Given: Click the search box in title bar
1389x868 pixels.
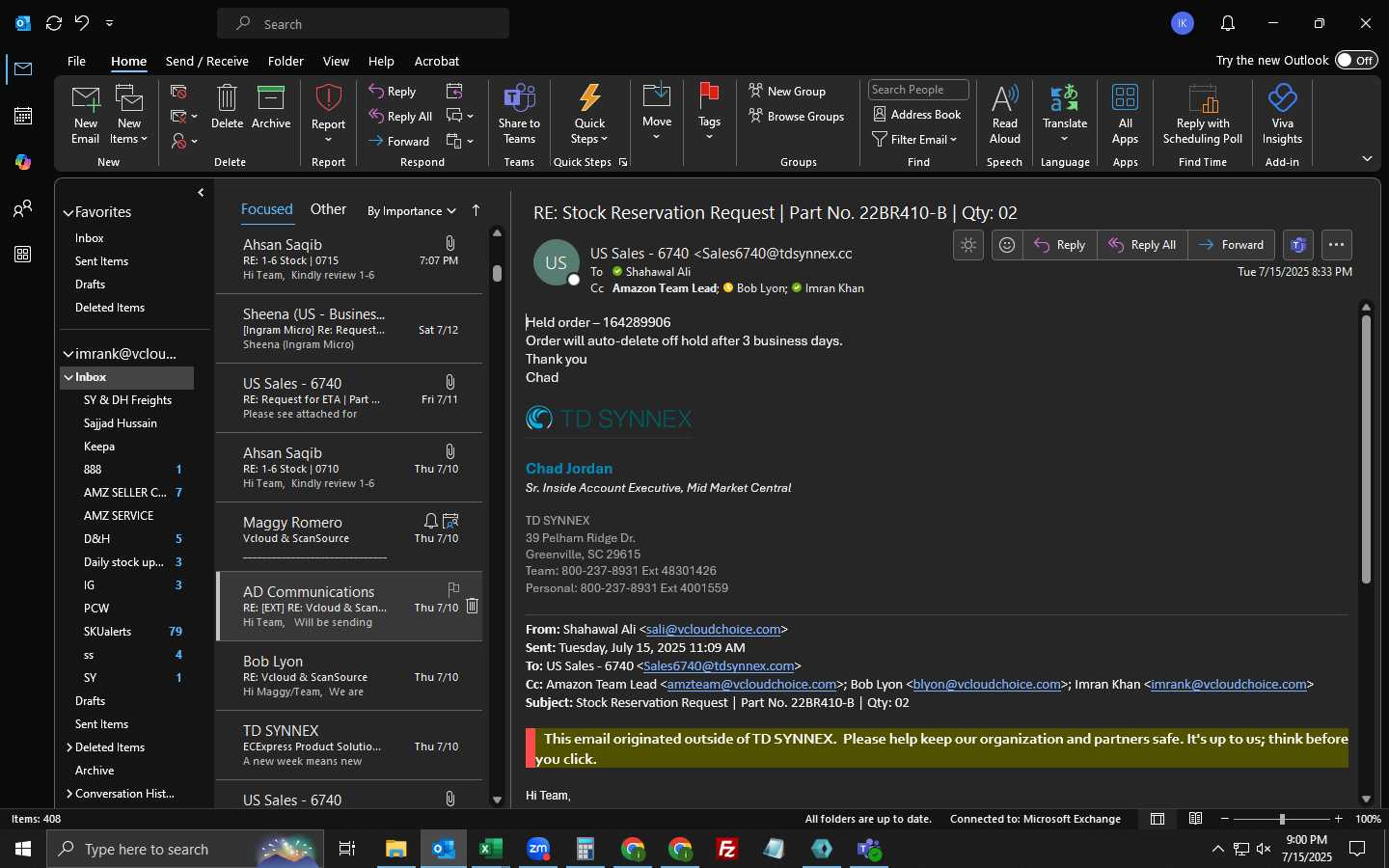Looking at the screenshot, I should (364, 23).
